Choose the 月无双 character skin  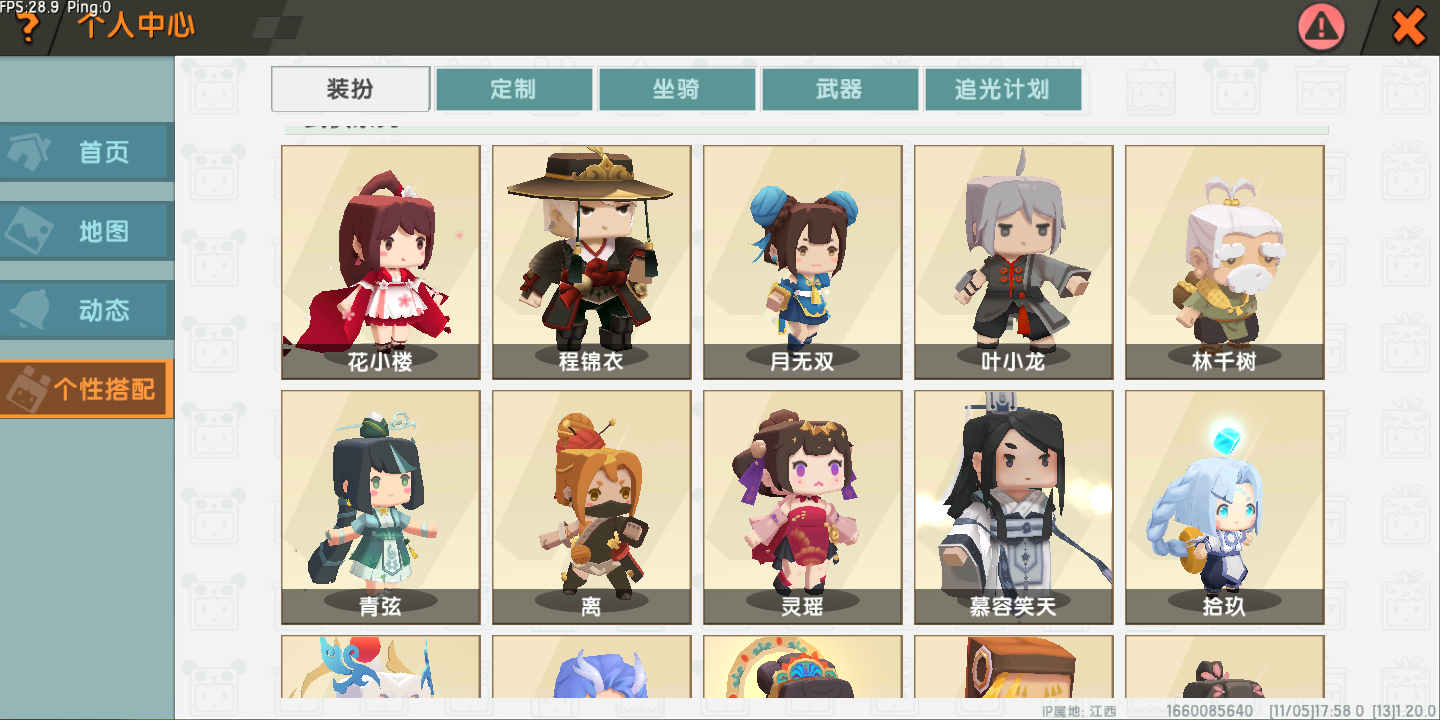click(x=803, y=262)
